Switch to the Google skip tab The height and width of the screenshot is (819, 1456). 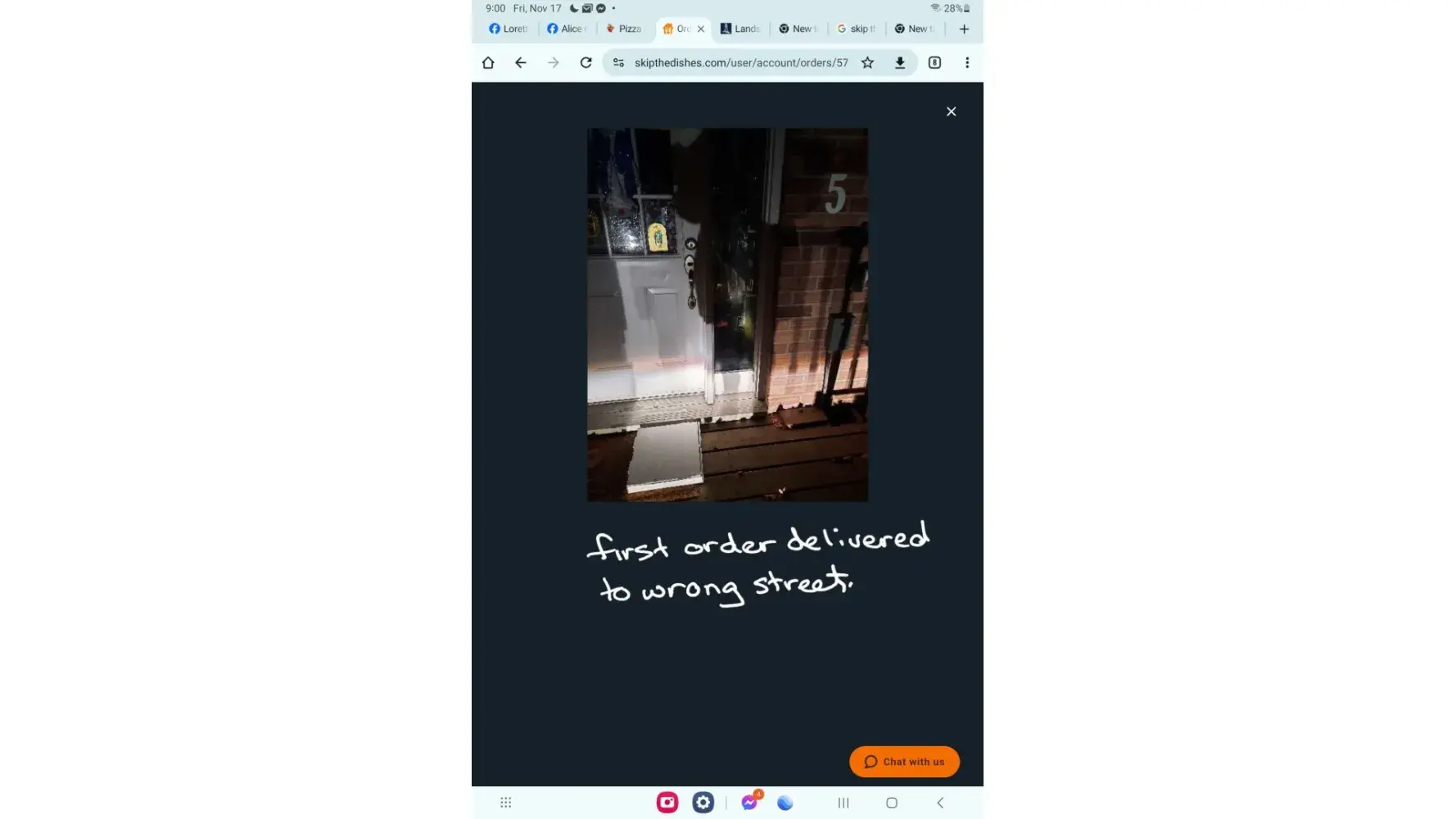[857, 29]
